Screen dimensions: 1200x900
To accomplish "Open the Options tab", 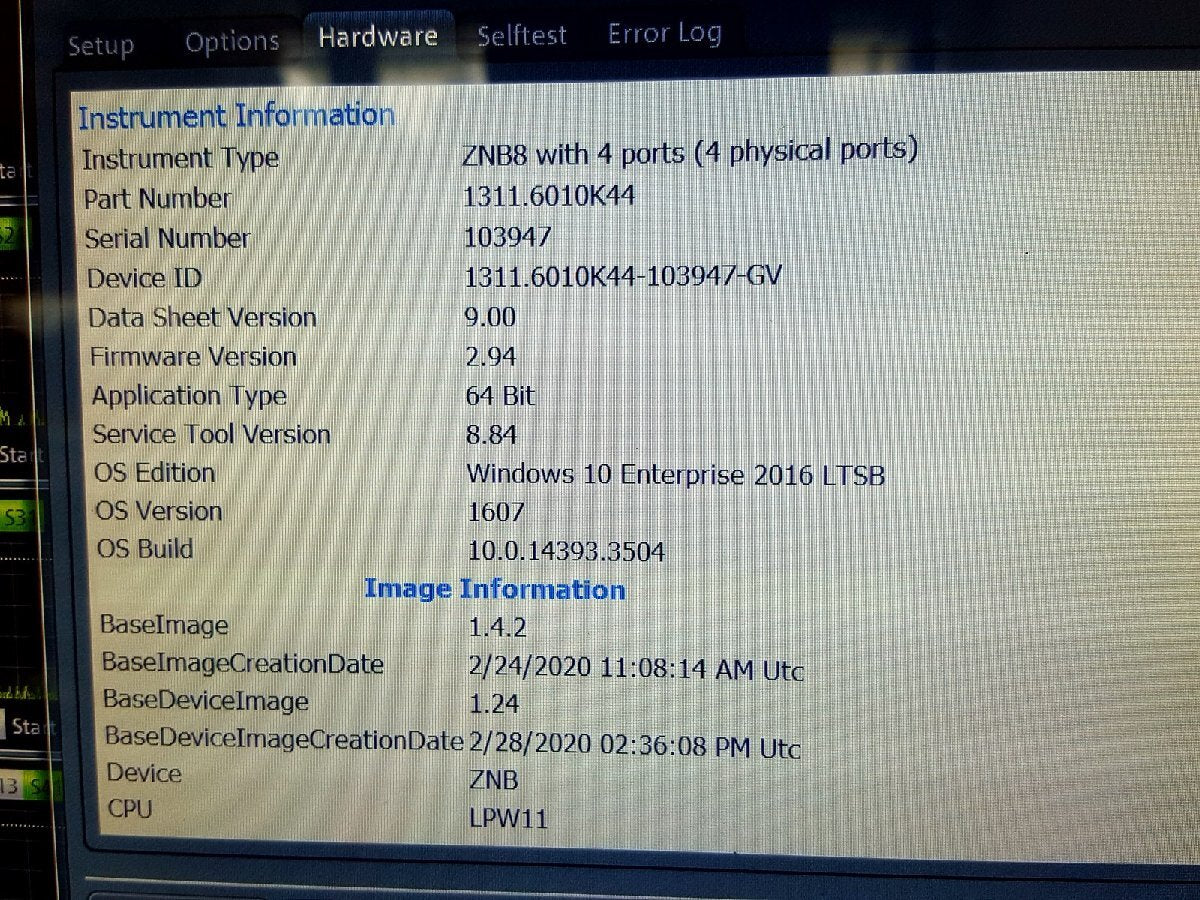I will [x=232, y=42].
